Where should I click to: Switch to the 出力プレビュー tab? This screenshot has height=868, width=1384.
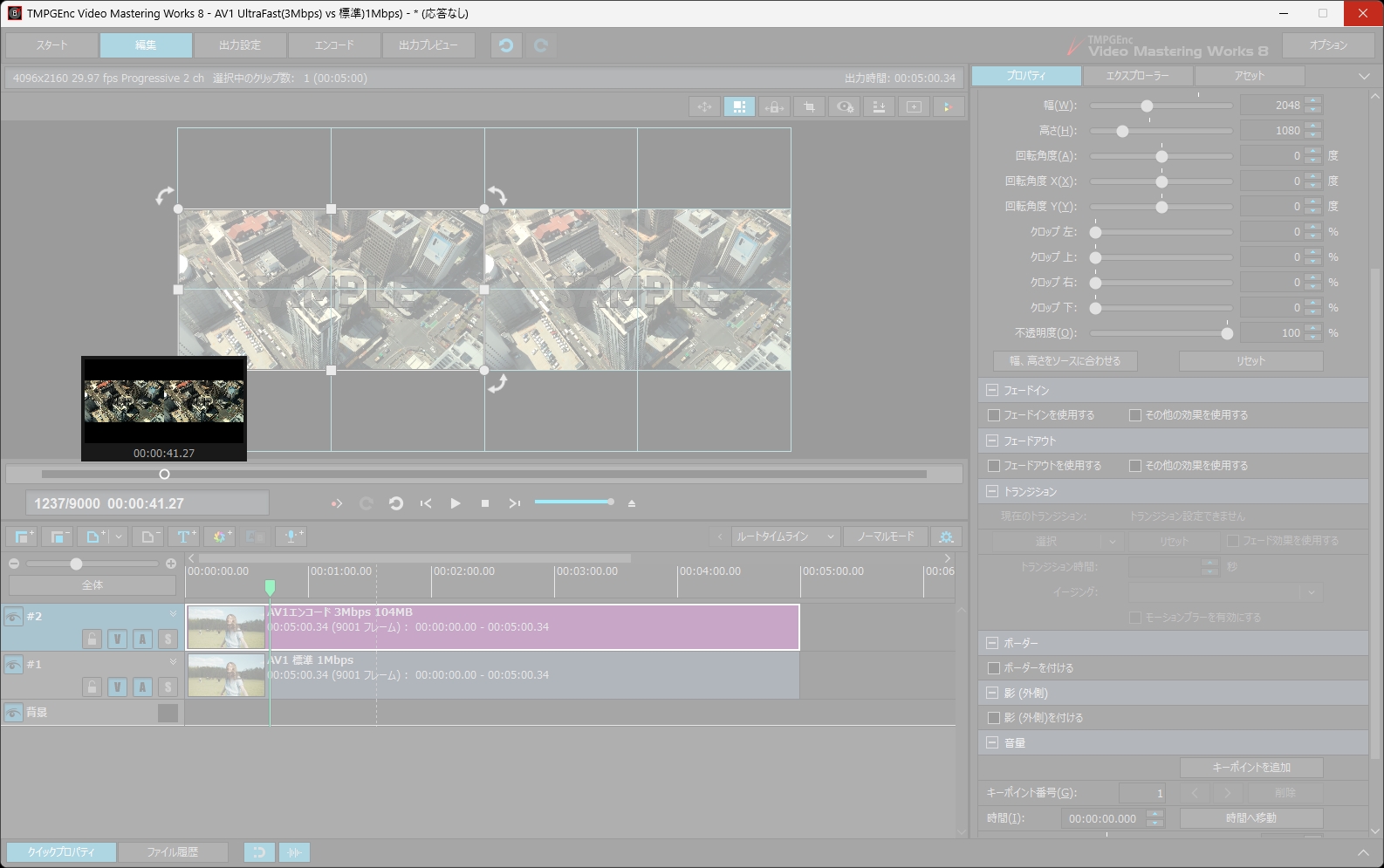tap(428, 45)
